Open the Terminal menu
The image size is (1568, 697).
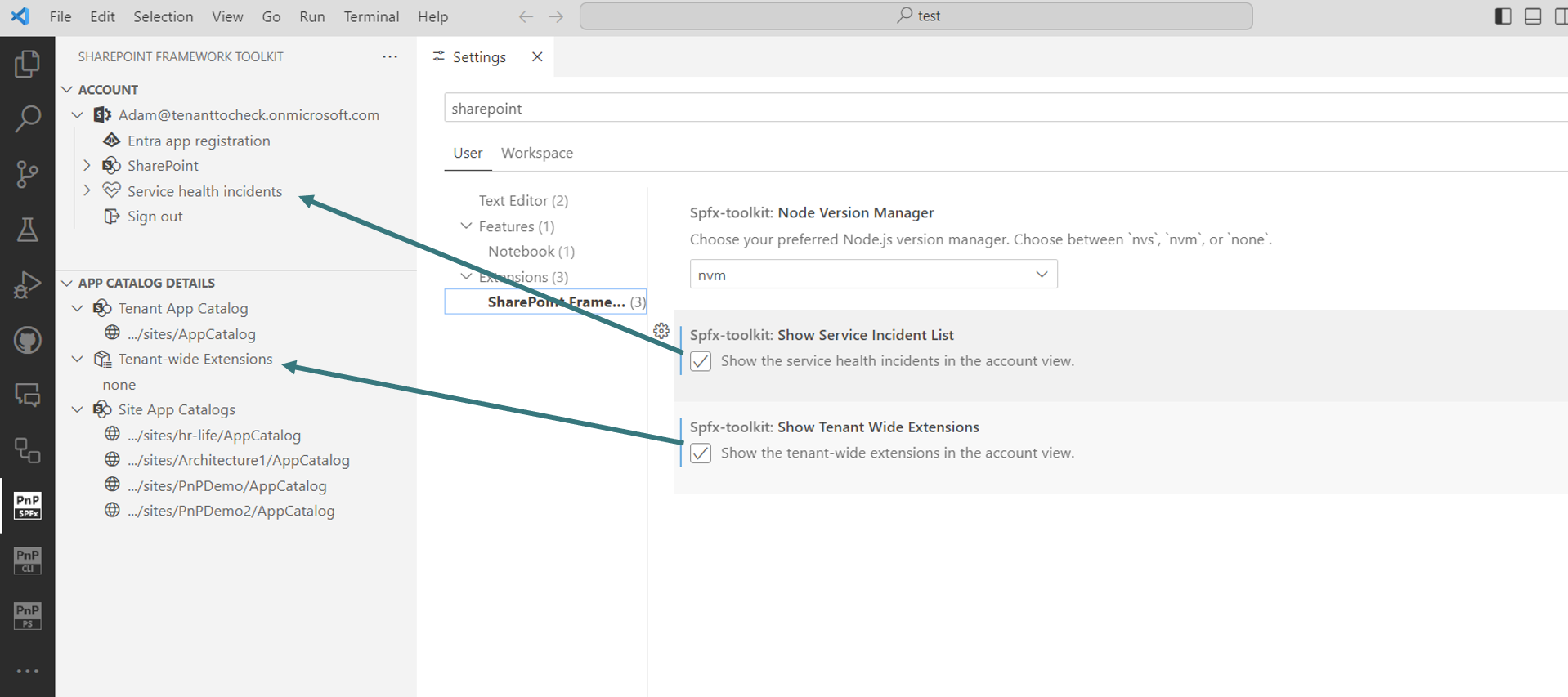[x=371, y=16]
